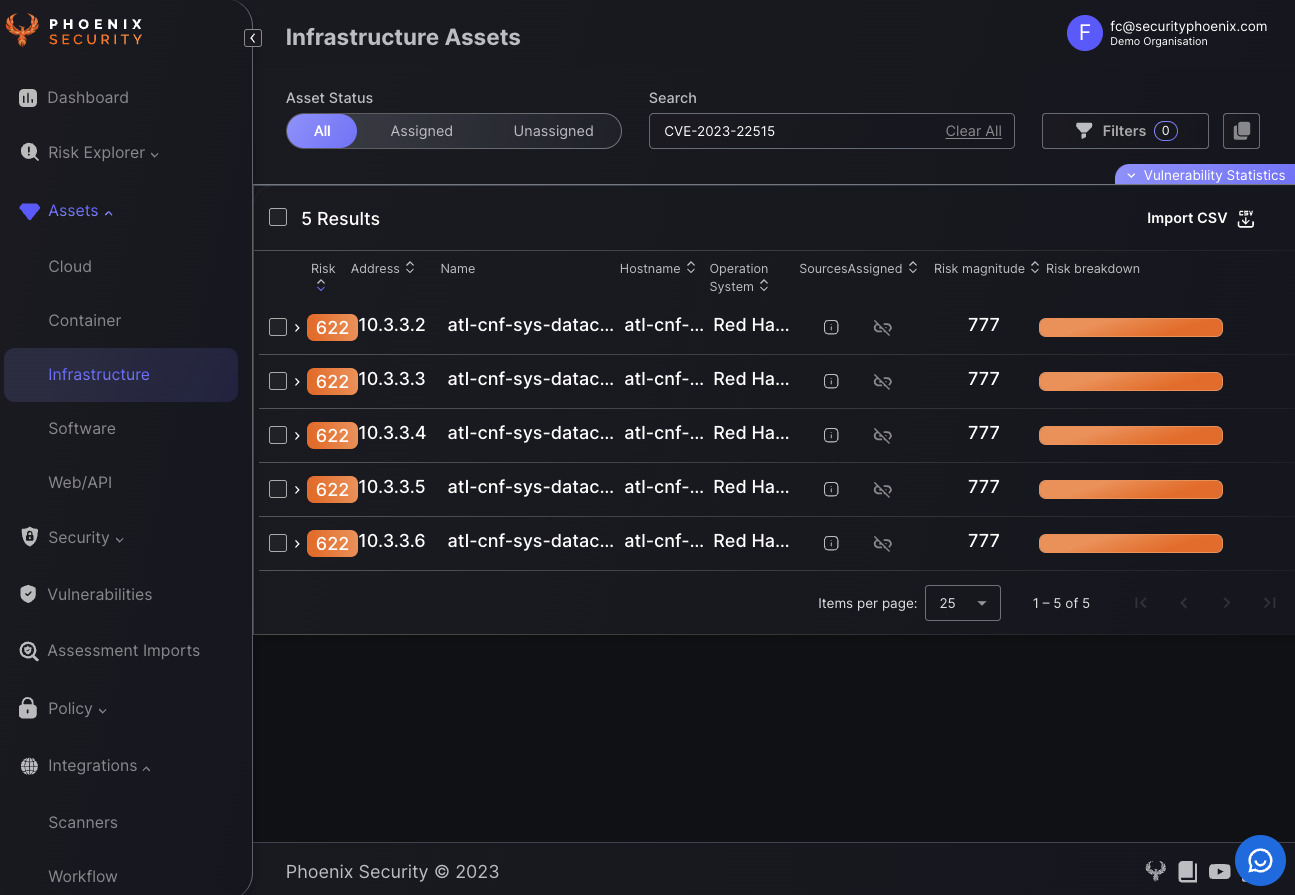Open the chat support bubble
Viewport: 1295px width, 895px height.
1260,860
